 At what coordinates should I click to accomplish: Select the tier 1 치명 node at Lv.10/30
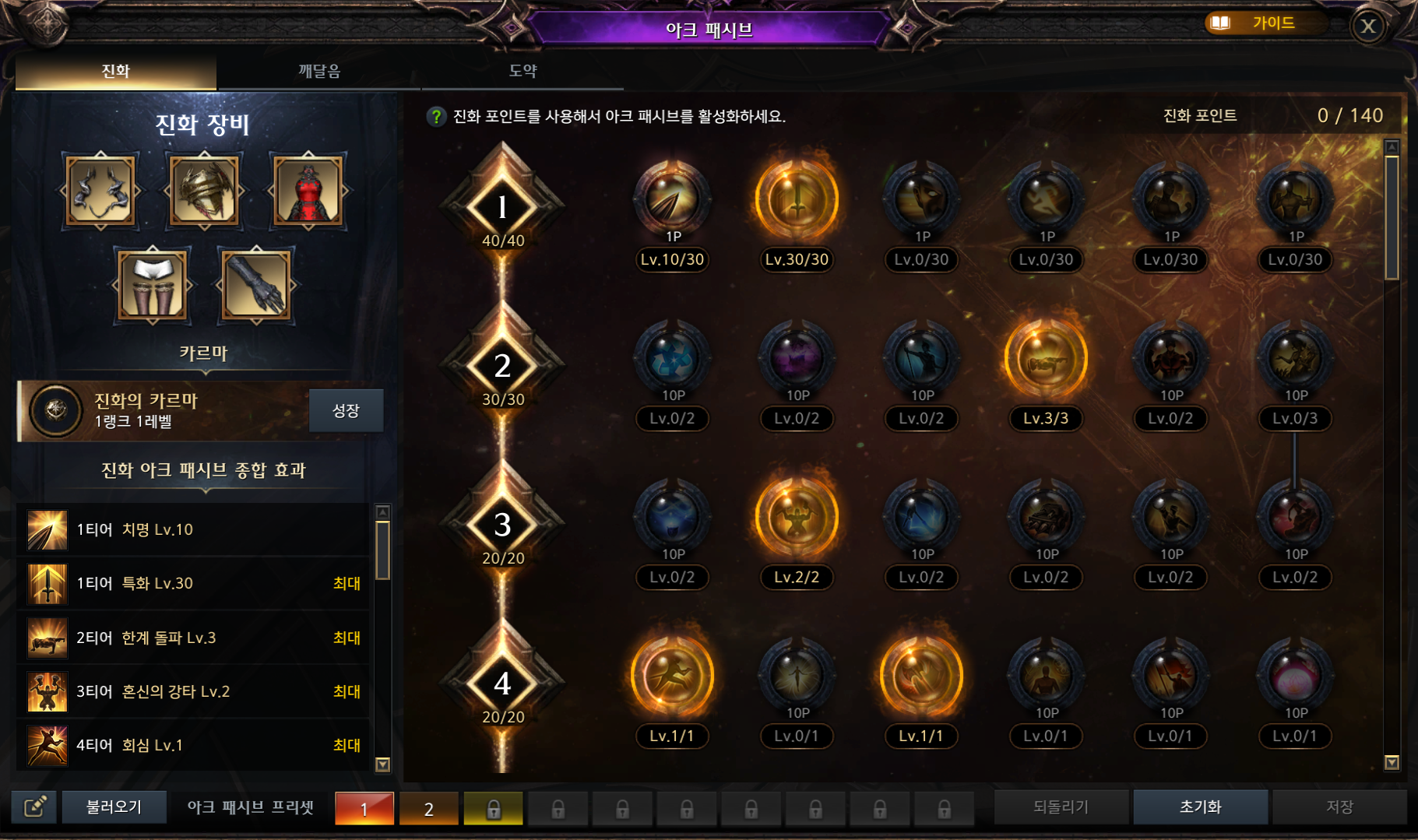coord(672,199)
